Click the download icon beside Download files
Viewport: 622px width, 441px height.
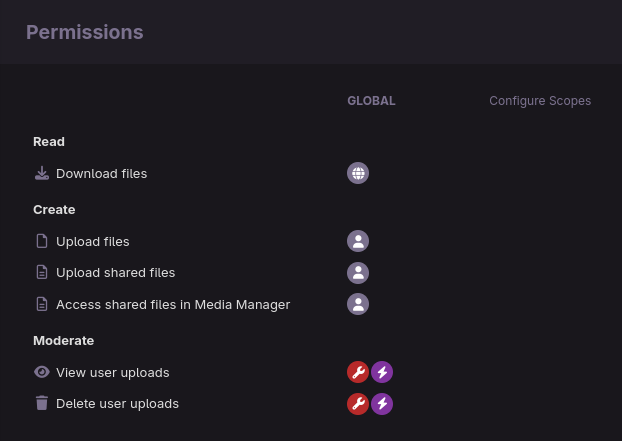[x=42, y=173]
